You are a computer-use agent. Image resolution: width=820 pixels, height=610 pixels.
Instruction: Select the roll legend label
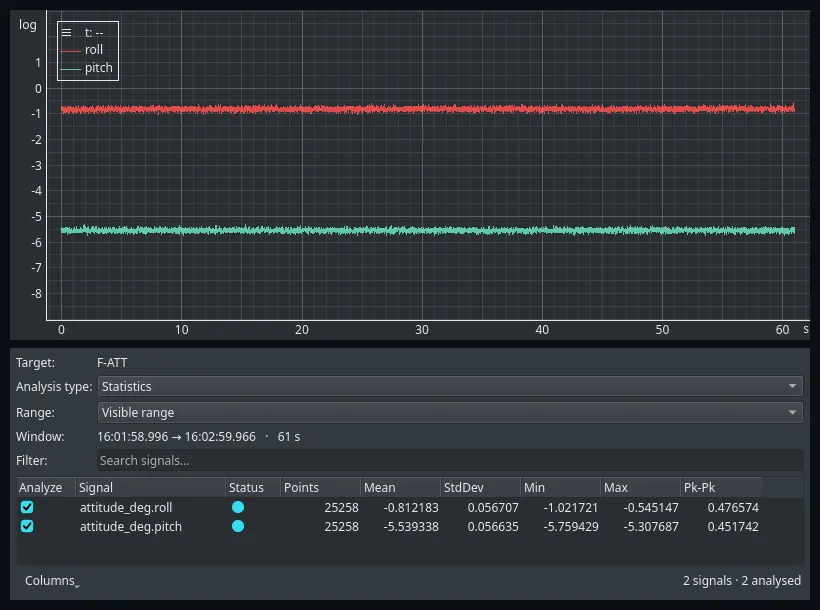click(x=94, y=50)
